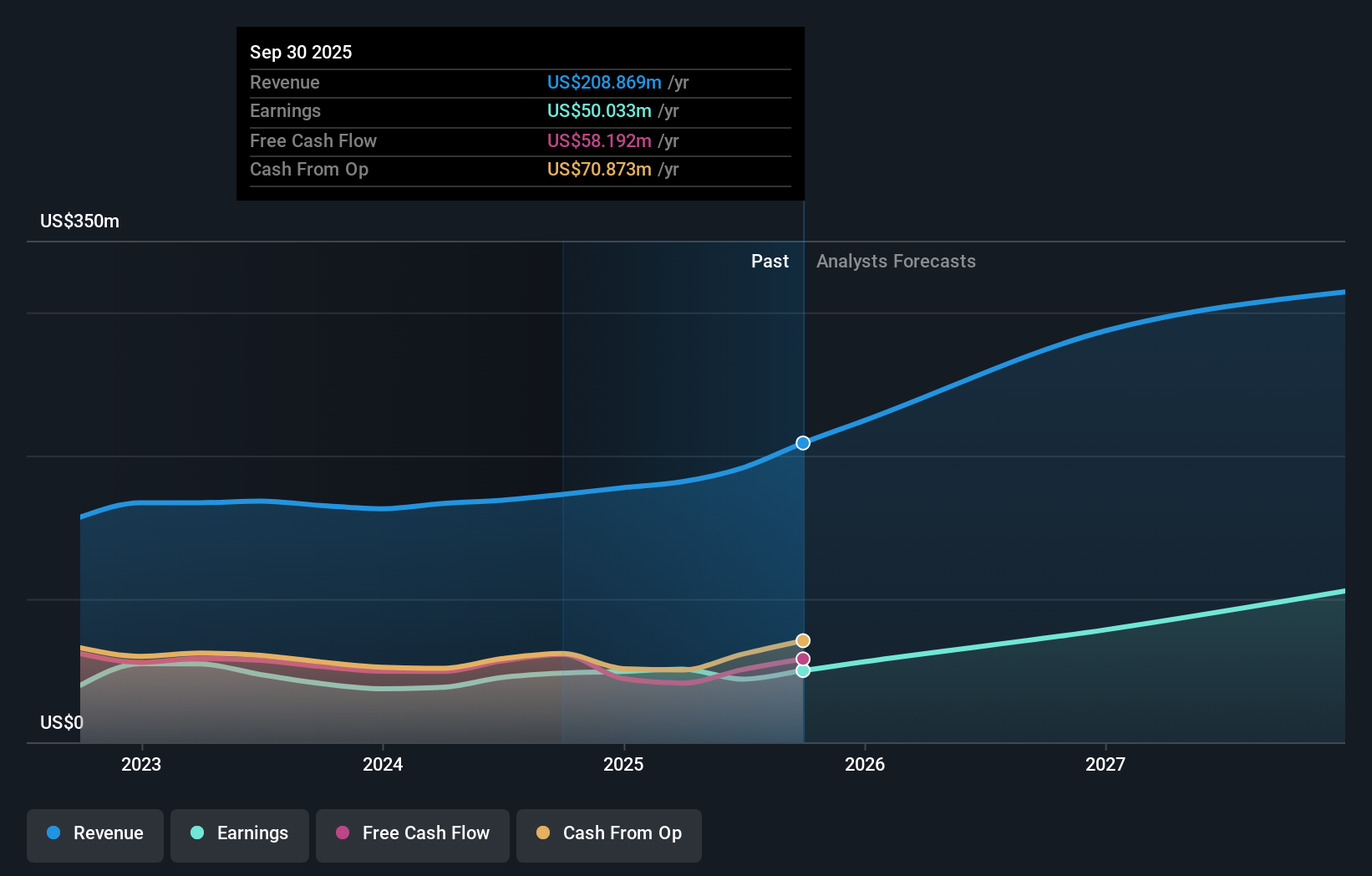Screen dimensions: 1372x876
Task: Click the Analysts Forecasts section label
Action: [x=896, y=261]
